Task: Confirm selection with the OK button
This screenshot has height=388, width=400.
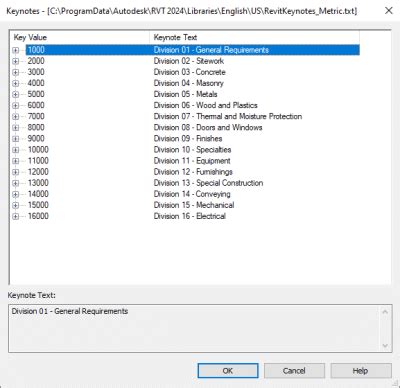Action: tap(228, 371)
